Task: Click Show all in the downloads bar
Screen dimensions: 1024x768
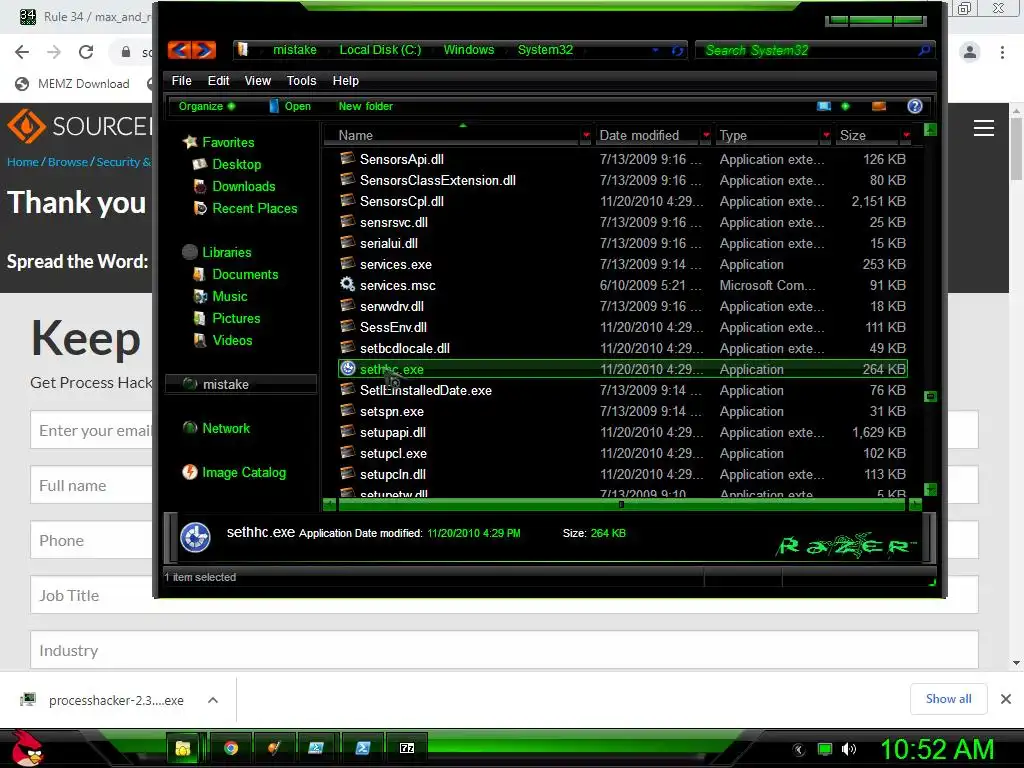Action: pyautogui.click(x=948, y=699)
